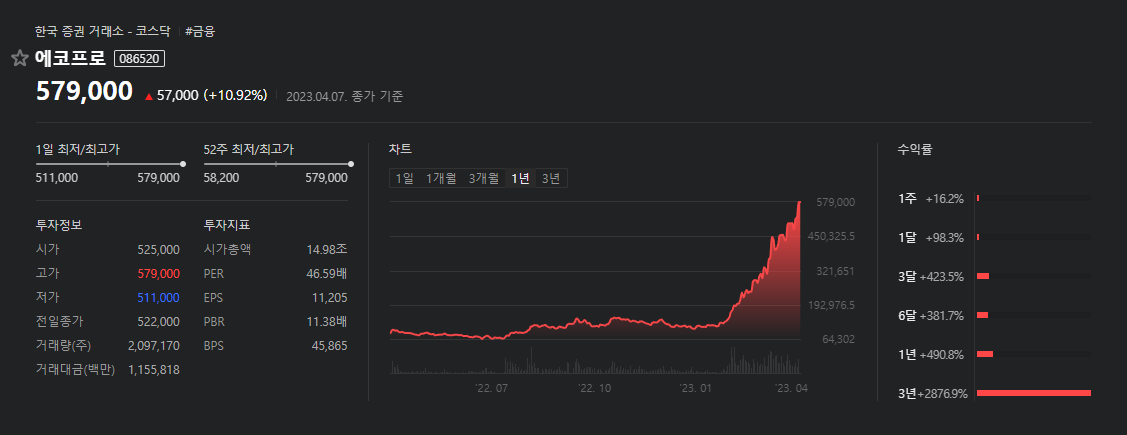Click the 3년 +2876.9% return bar
Image resolution: width=1127 pixels, height=435 pixels.
pyautogui.click(x=1034, y=393)
